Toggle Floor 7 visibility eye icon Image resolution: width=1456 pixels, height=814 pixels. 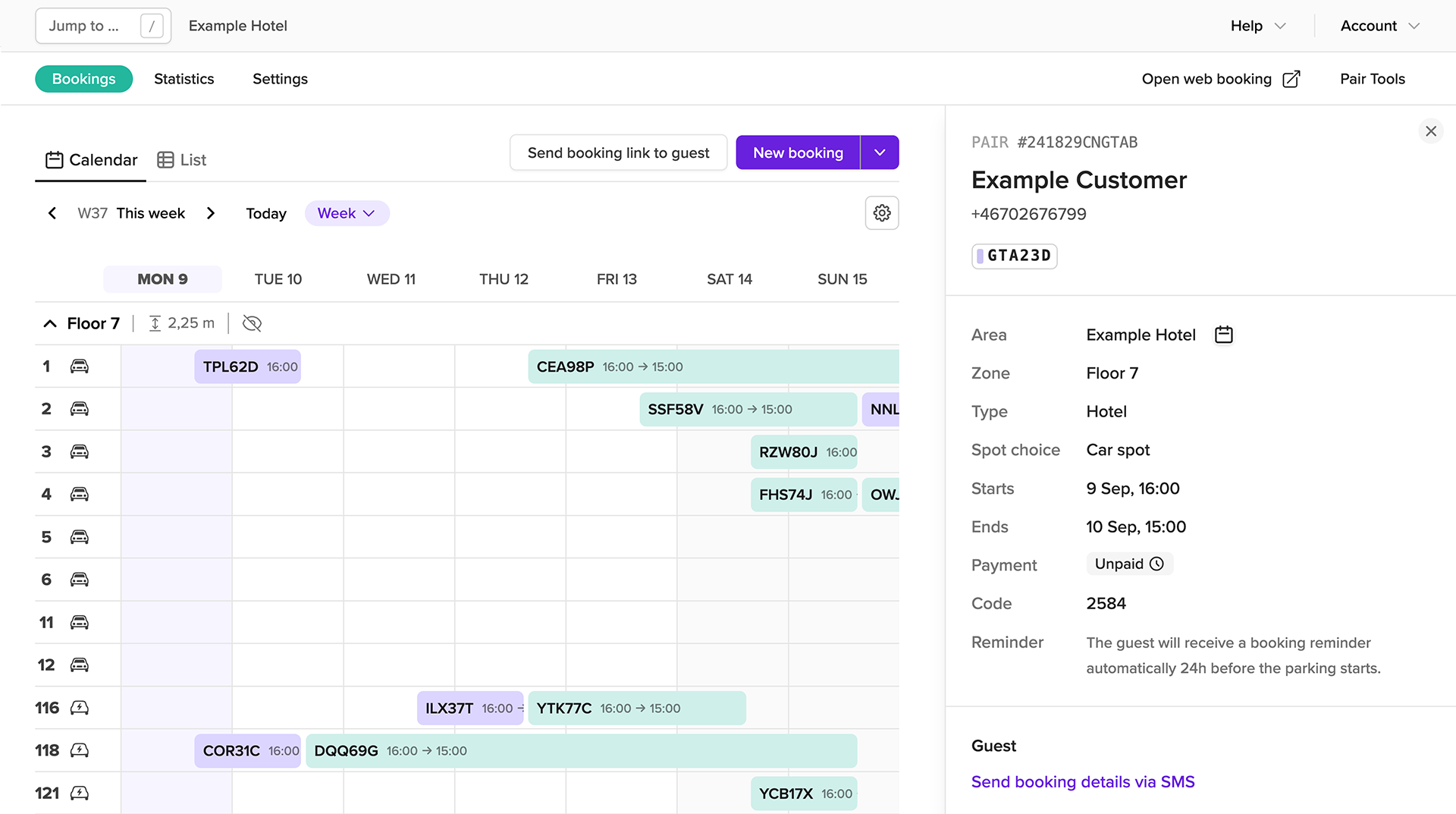[252, 323]
